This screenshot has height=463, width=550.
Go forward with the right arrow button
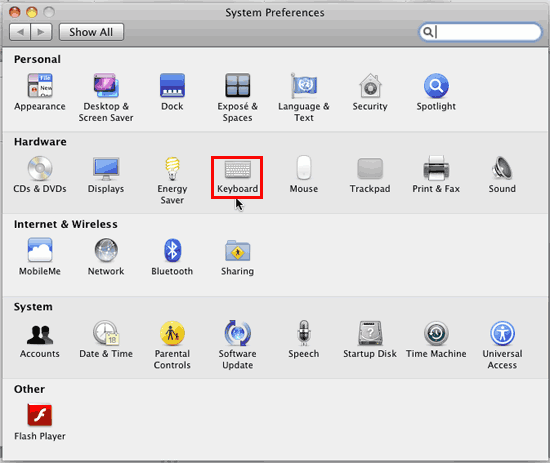point(41,32)
